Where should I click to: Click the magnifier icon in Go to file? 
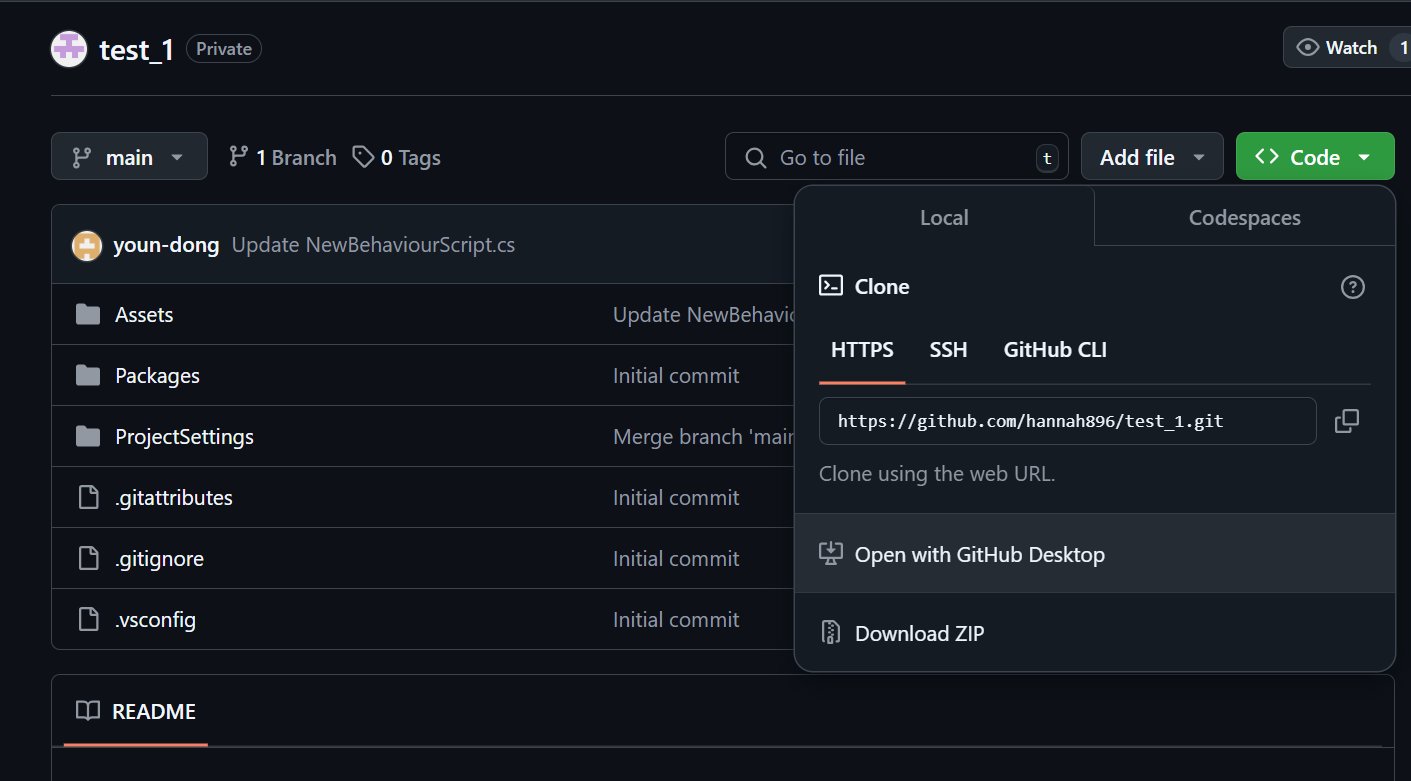pos(756,158)
